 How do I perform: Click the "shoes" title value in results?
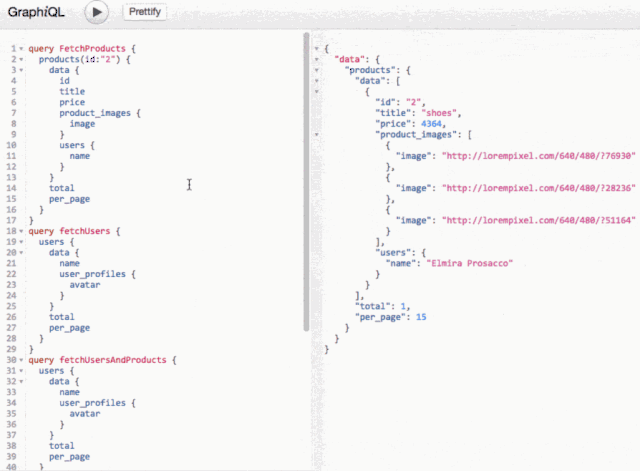(438, 113)
